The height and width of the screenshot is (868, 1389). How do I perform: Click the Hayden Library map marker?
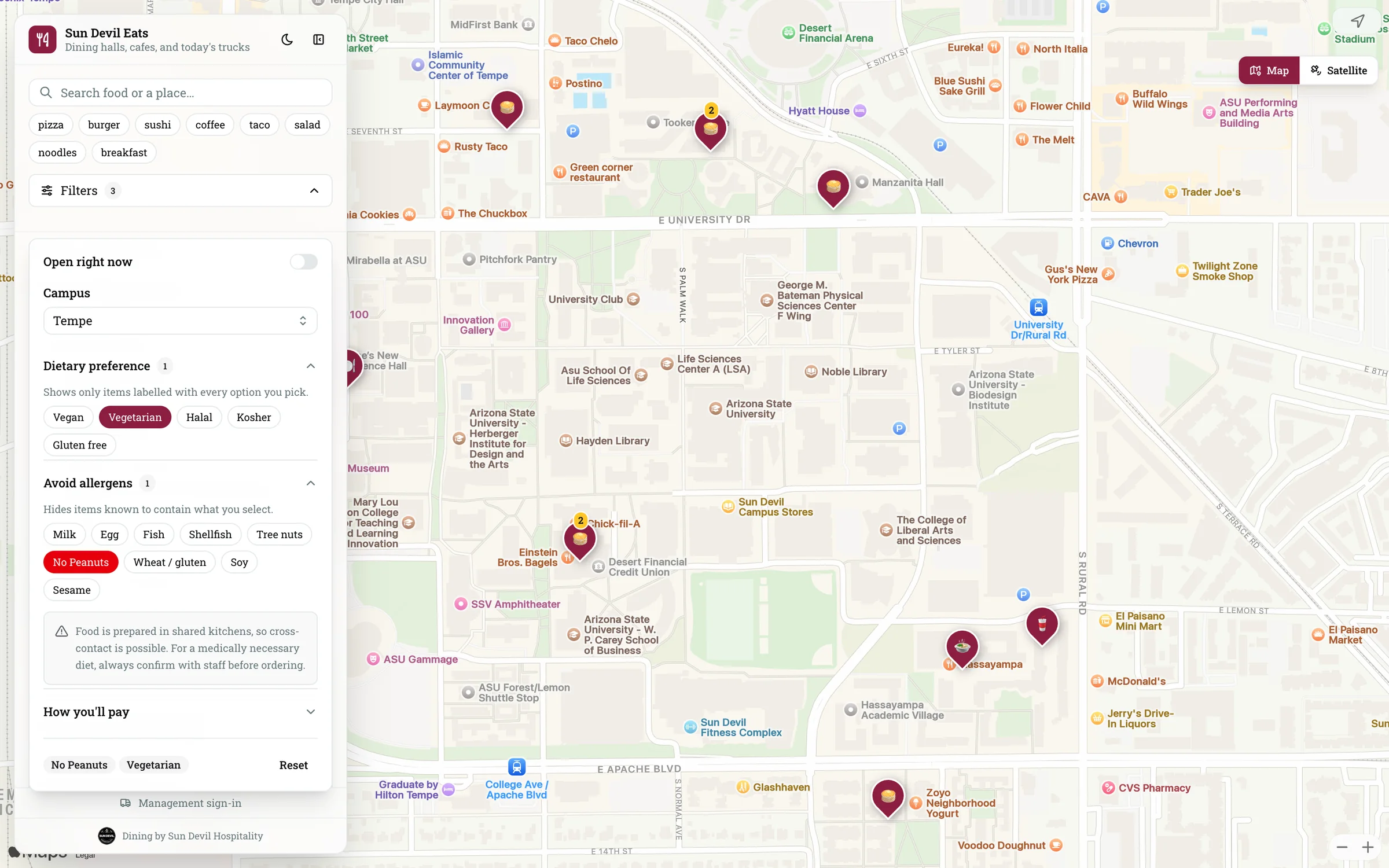coord(565,441)
